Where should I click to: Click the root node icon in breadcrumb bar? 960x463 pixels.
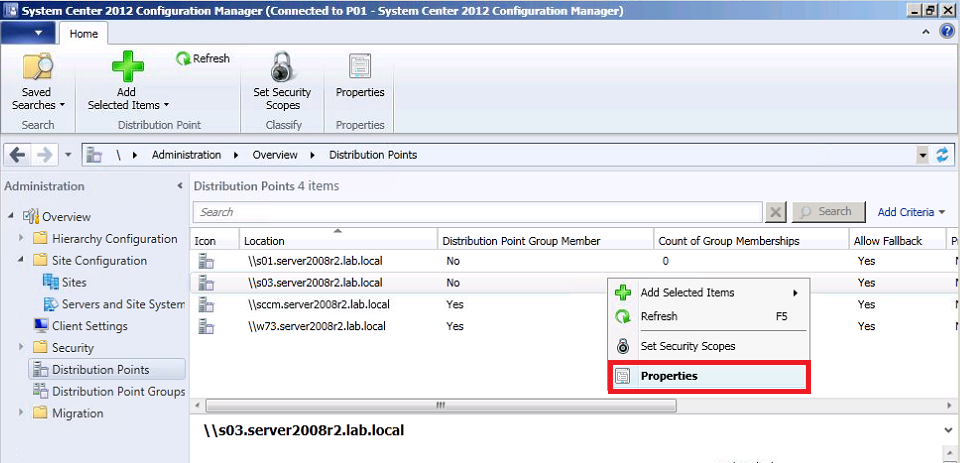(x=94, y=155)
